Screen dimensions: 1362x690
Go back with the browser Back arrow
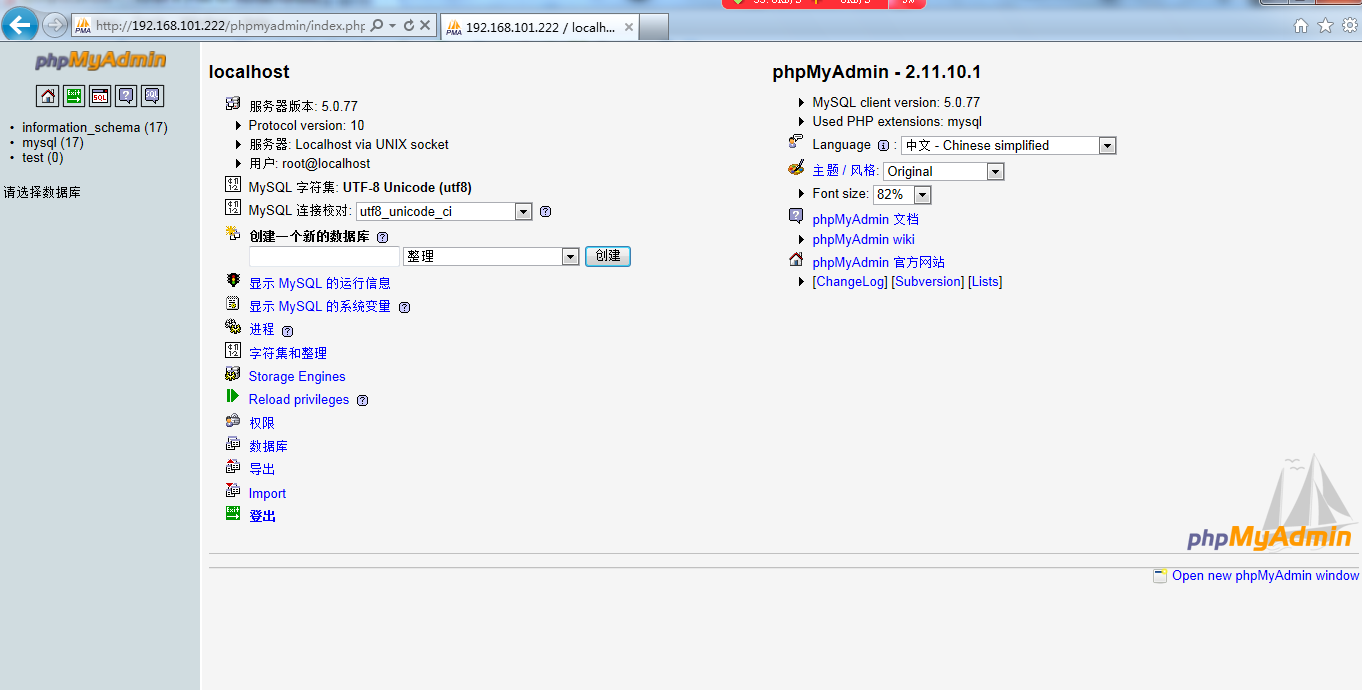pos(20,24)
